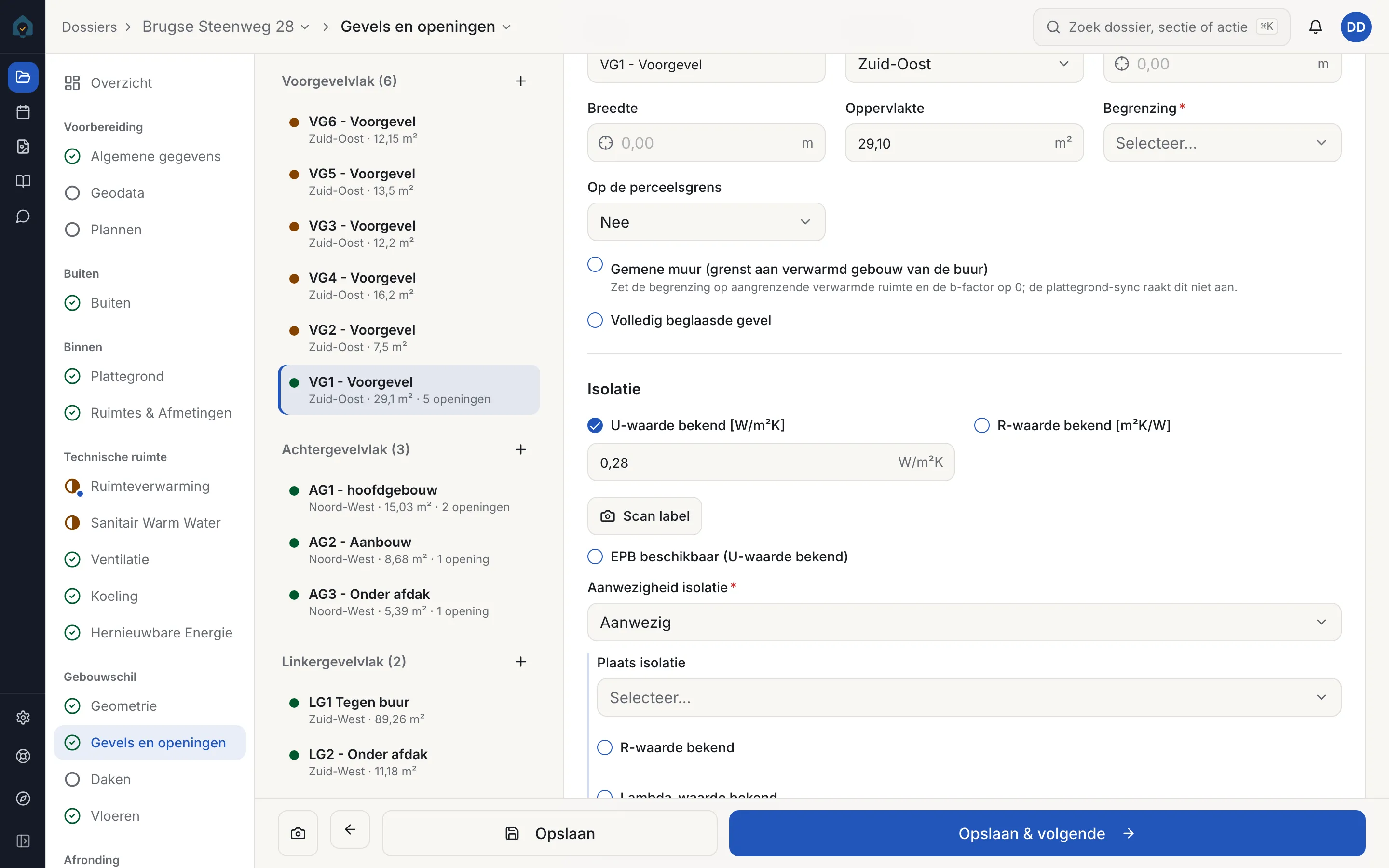Open the Begrenzing Selecteer dropdown
Screen dimensions: 1389x868
1222,143
